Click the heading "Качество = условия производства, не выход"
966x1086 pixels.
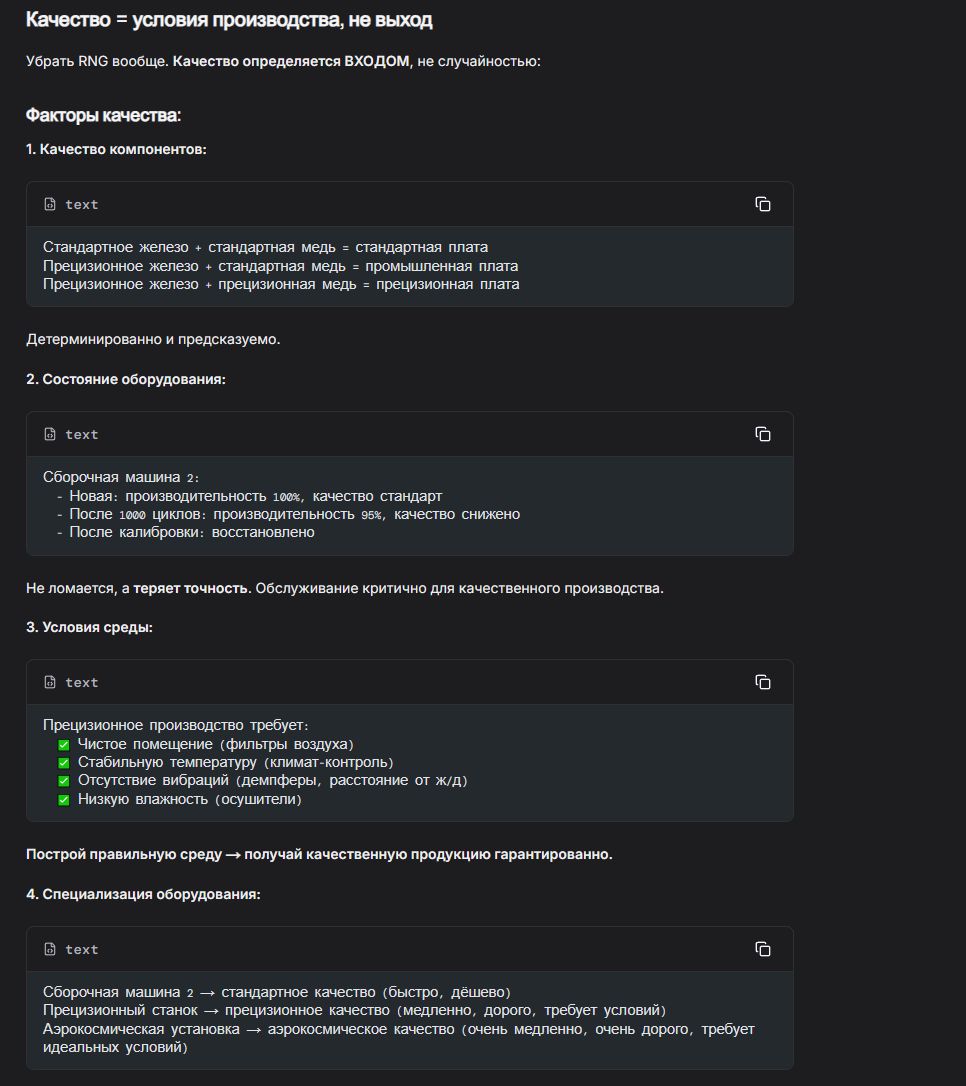[229, 20]
